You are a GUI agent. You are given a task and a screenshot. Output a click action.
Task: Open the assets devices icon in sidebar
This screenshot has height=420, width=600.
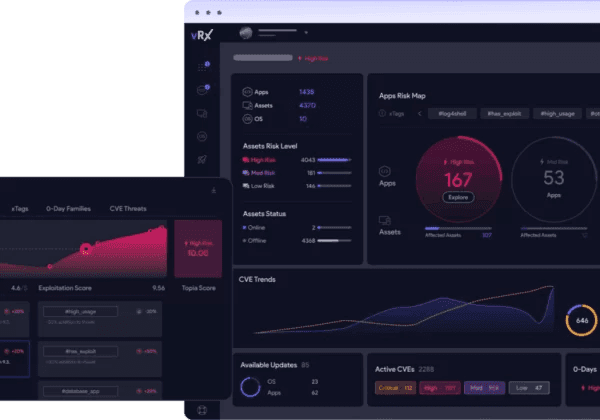pos(202,113)
